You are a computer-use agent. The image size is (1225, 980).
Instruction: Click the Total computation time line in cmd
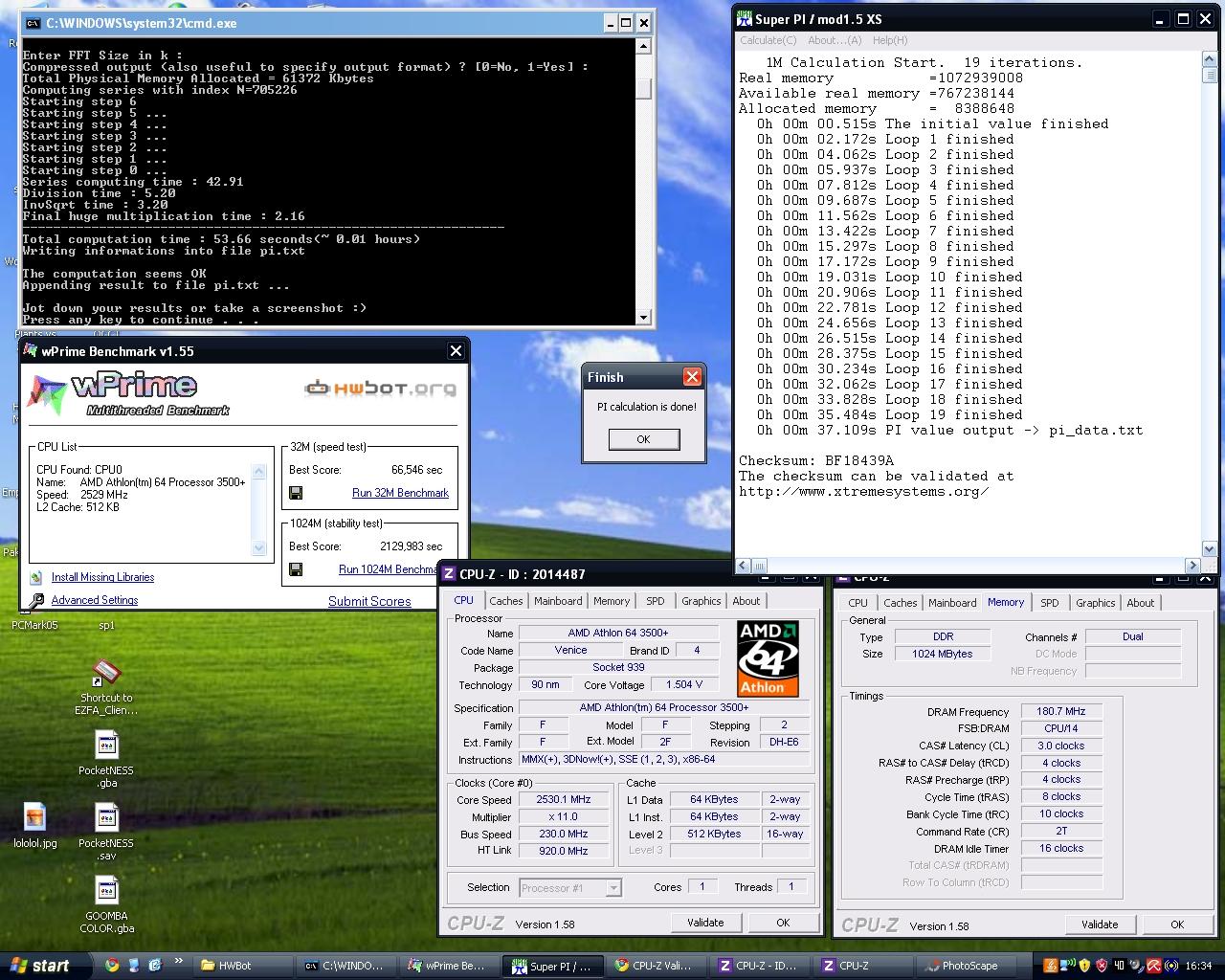[x=222, y=239]
